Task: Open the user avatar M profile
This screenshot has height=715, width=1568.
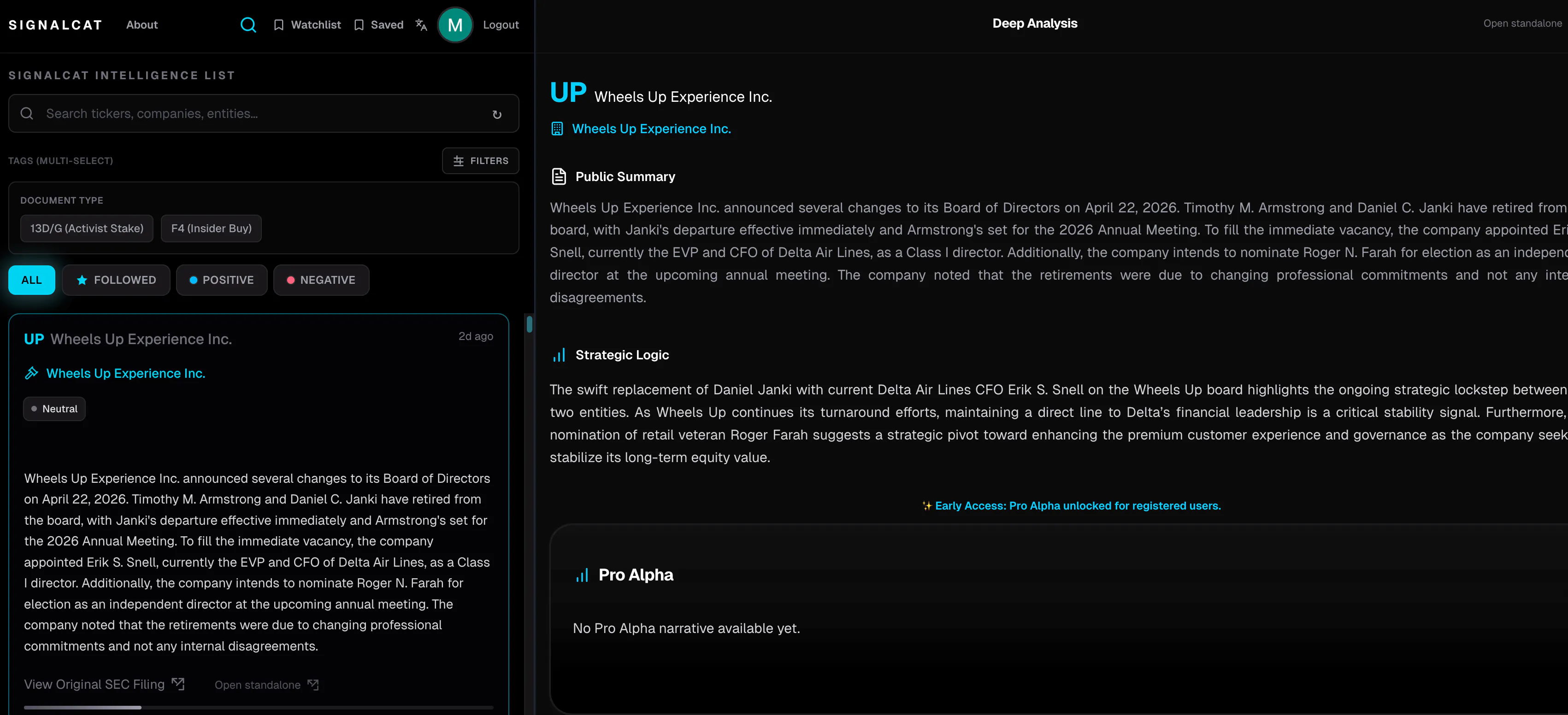Action: [x=455, y=25]
